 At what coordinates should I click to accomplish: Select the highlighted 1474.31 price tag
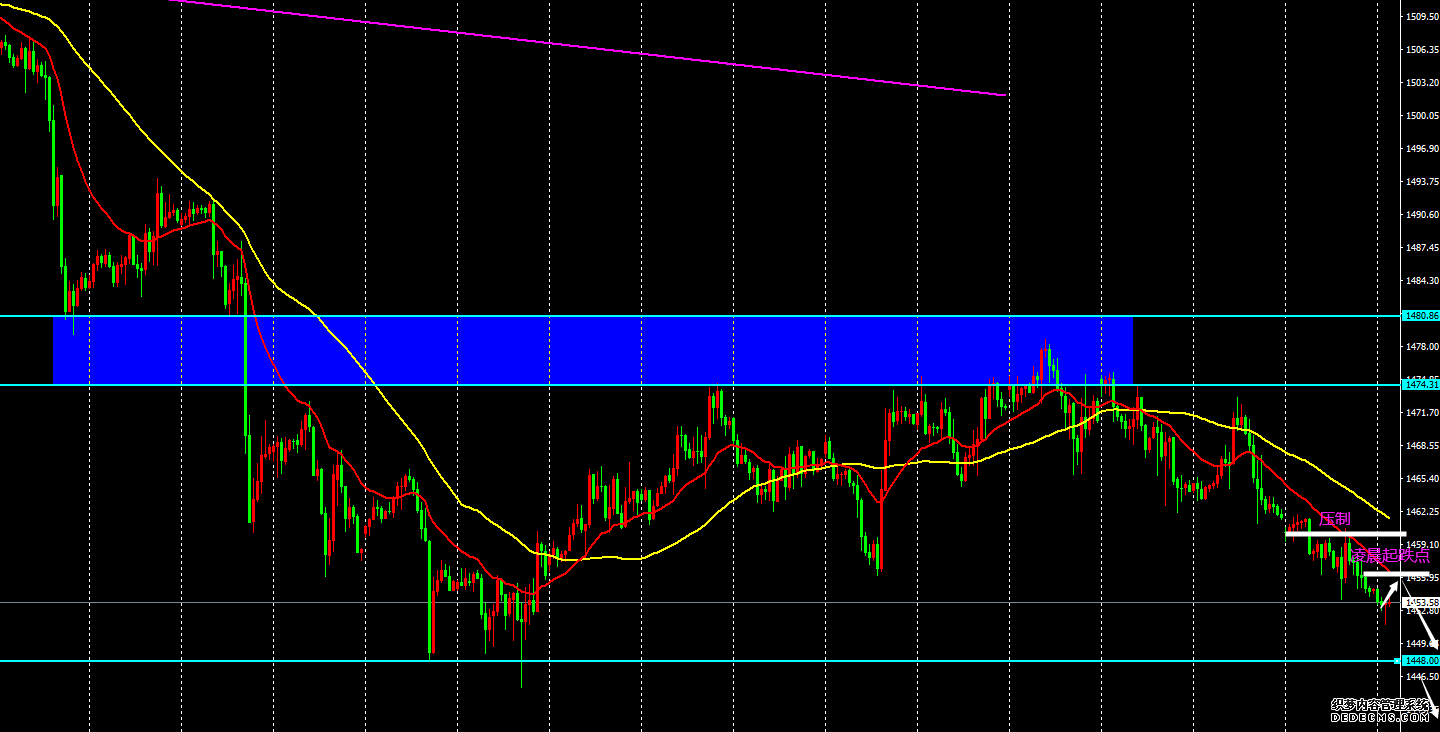point(1421,385)
